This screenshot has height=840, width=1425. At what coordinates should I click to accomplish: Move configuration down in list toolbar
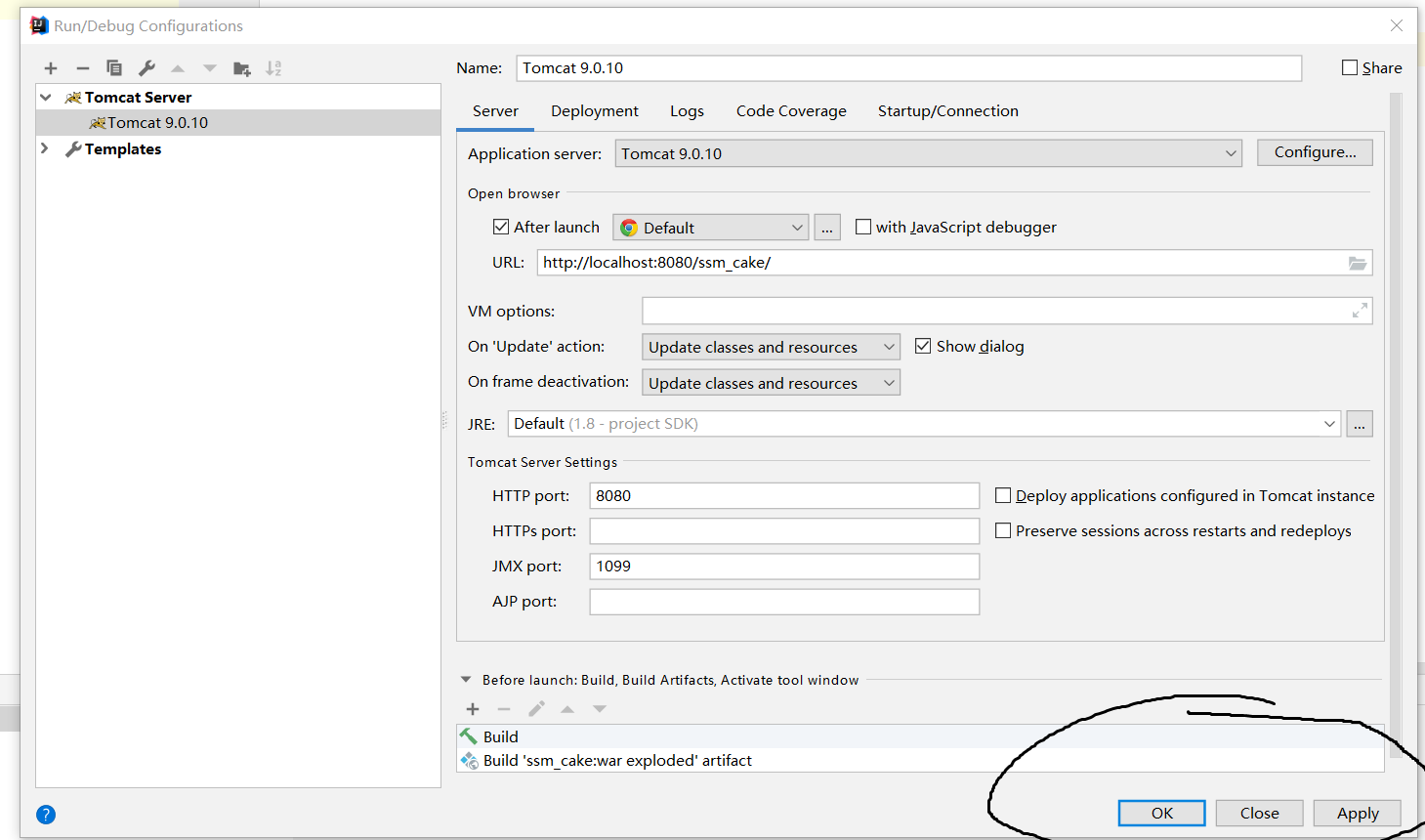point(210,68)
